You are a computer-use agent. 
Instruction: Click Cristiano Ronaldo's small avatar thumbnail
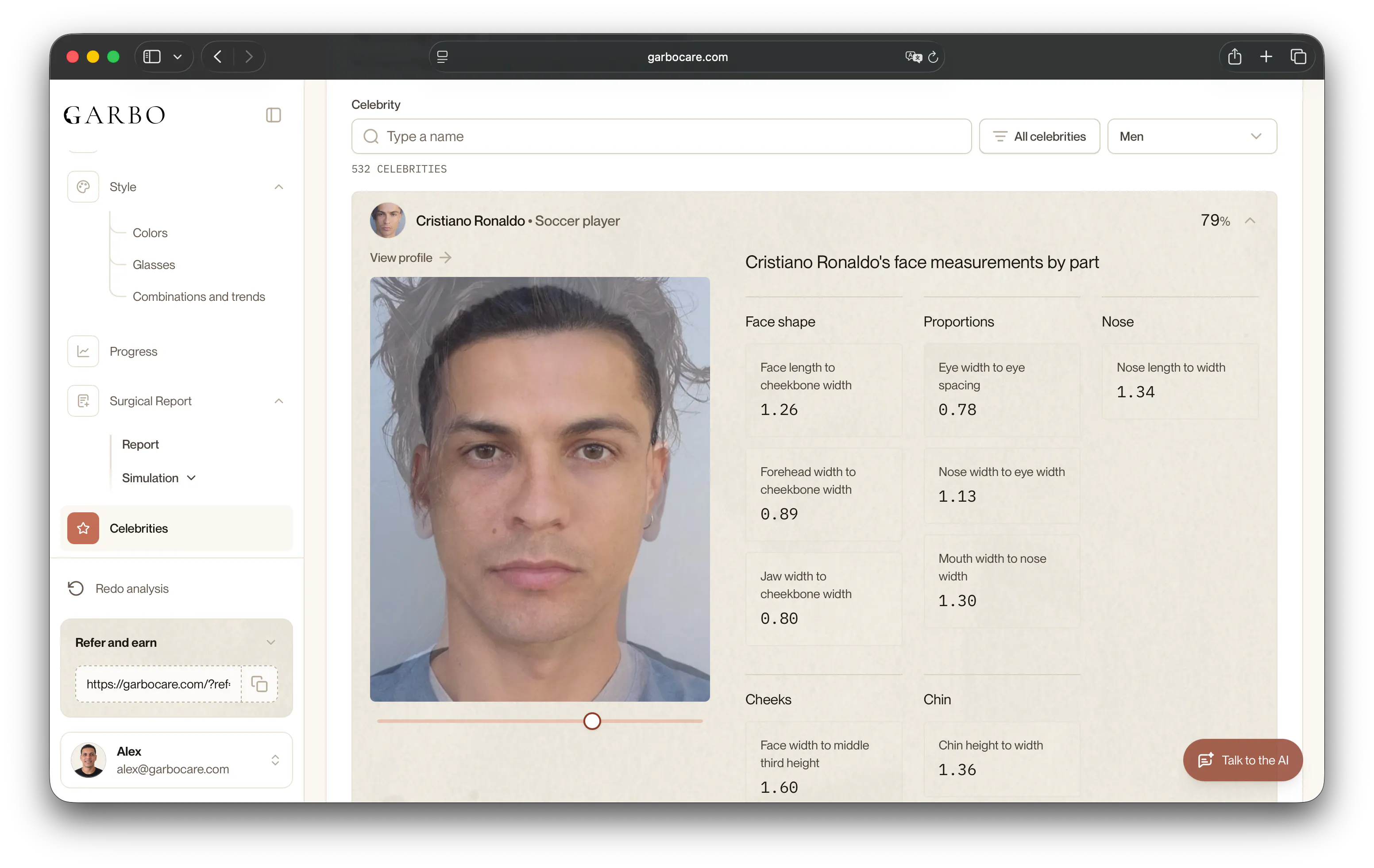(x=387, y=220)
